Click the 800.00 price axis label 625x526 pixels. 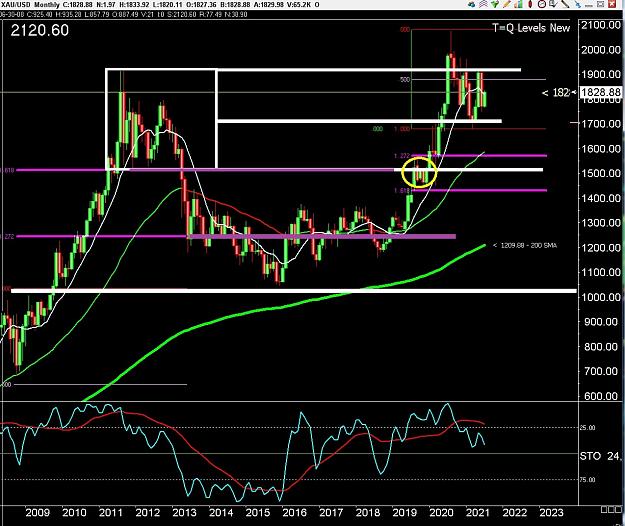tap(603, 346)
